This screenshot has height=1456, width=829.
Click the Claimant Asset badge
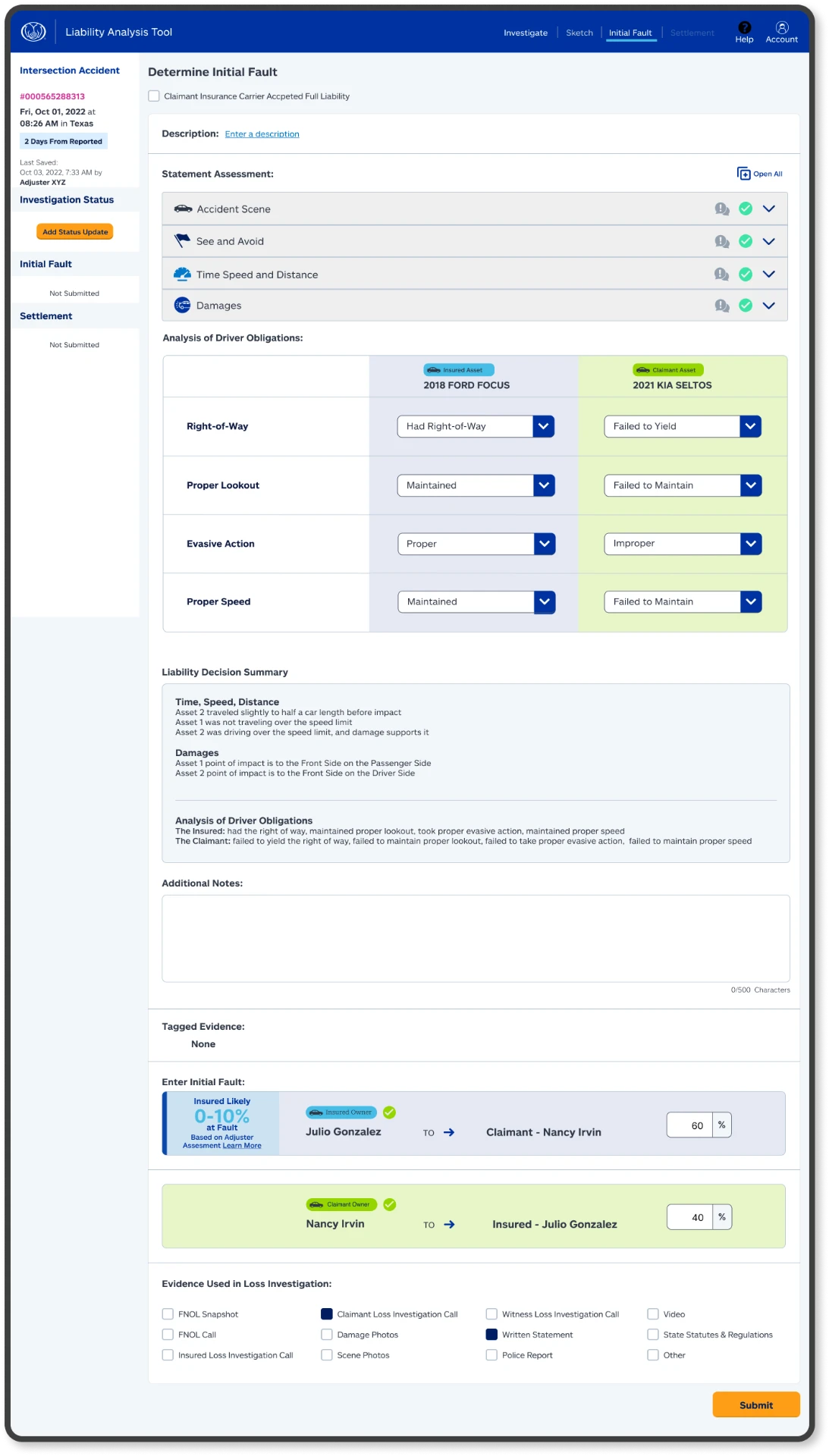(668, 370)
